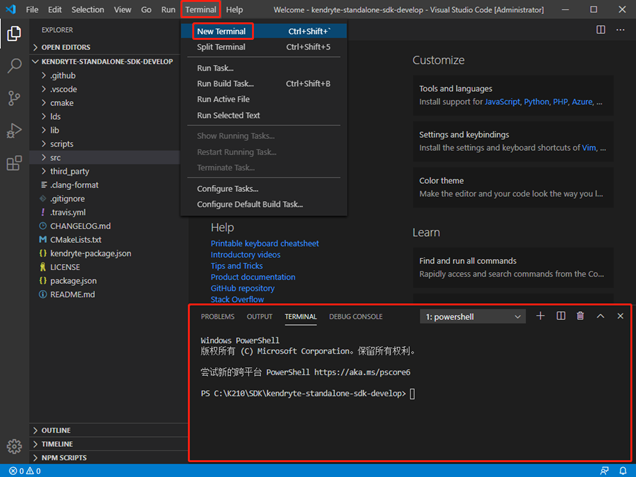
Task: Open Tips and Tricks link
Action: coord(236,266)
